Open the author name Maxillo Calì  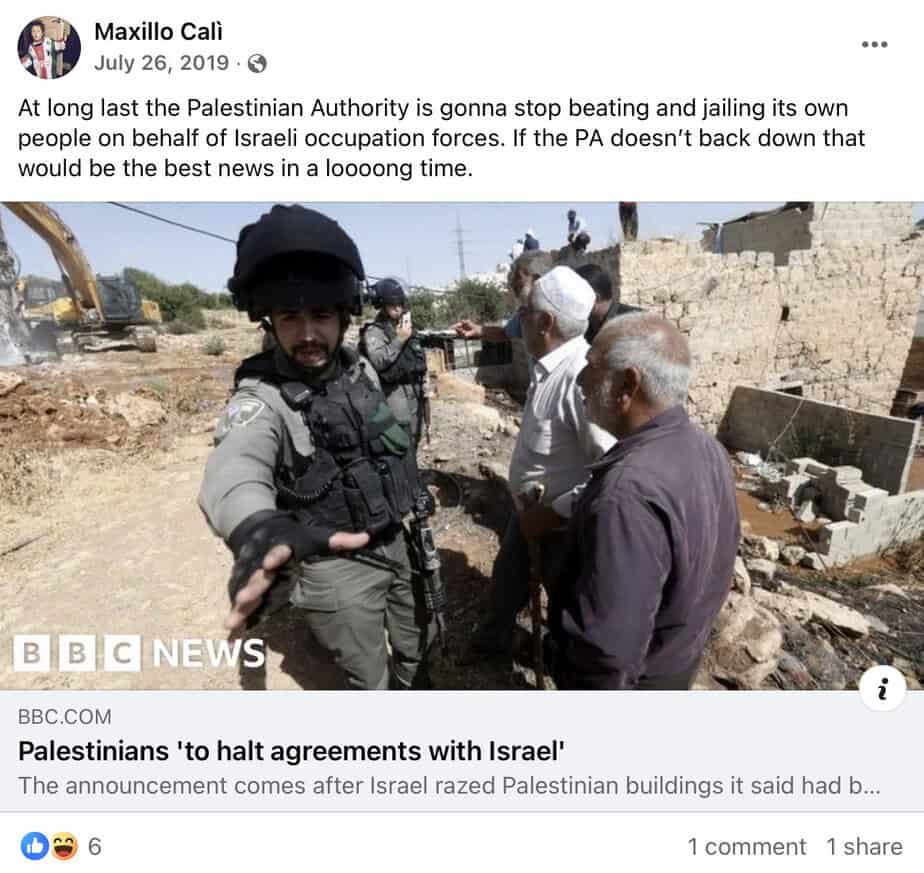[x=159, y=32]
